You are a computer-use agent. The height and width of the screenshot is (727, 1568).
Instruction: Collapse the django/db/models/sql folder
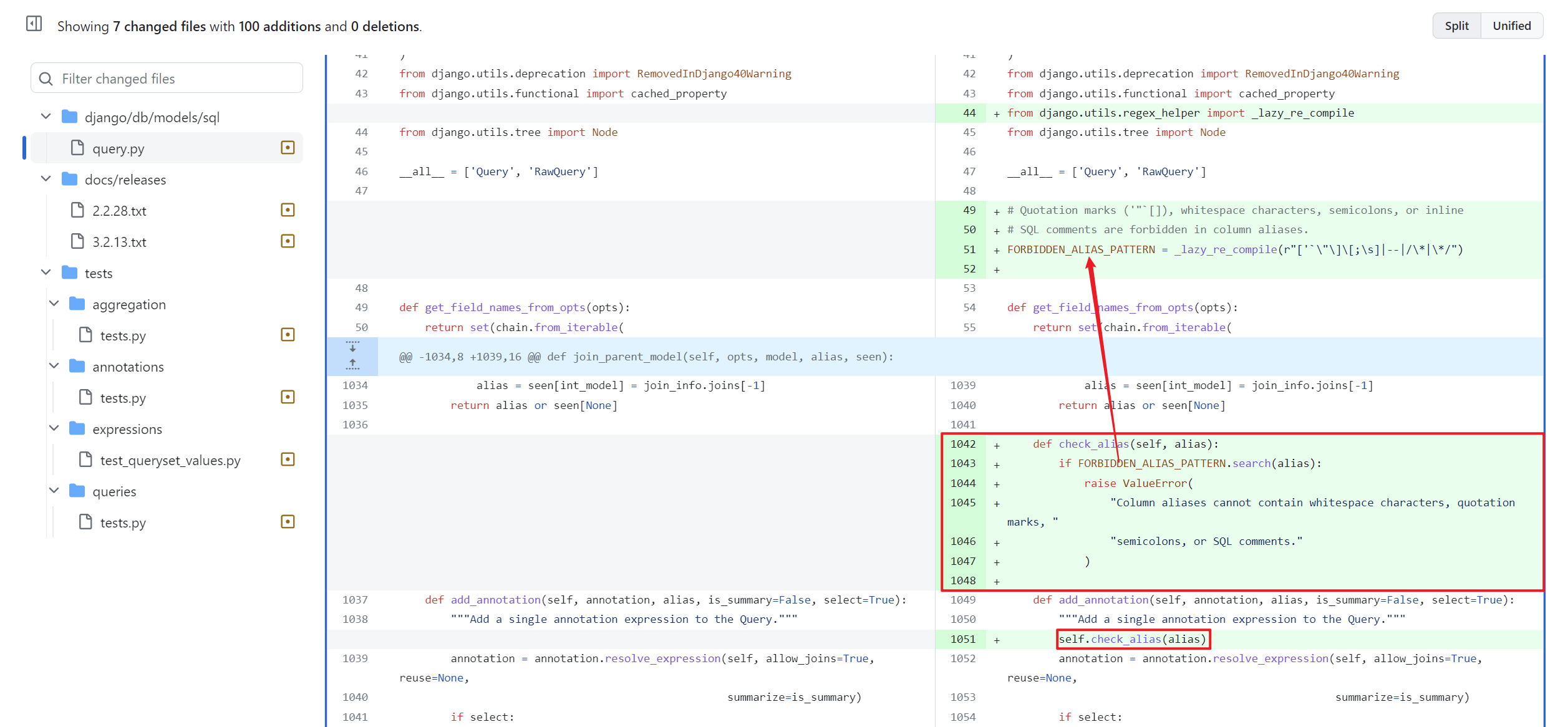(46, 117)
